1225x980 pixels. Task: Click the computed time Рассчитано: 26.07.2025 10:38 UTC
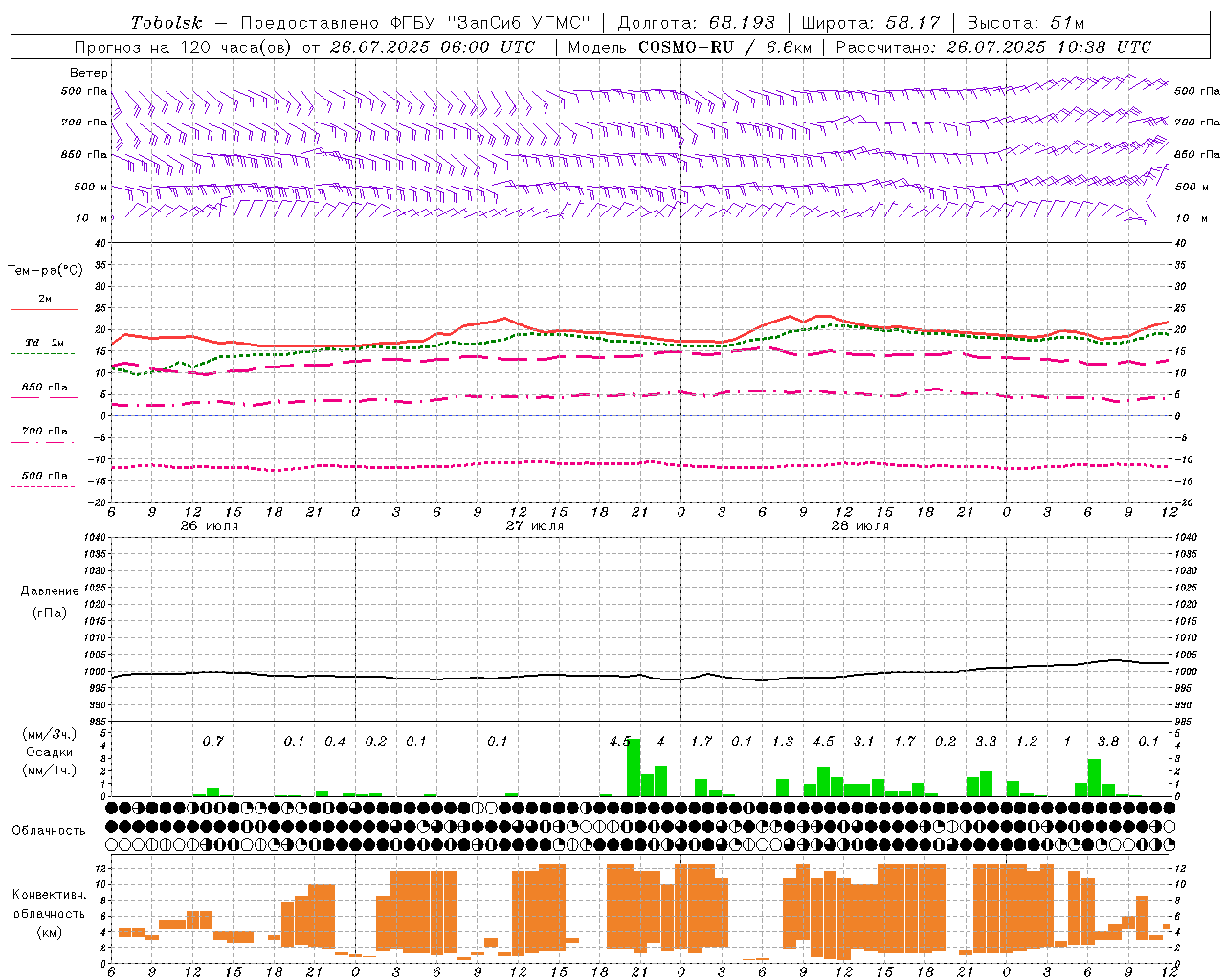click(993, 47)
